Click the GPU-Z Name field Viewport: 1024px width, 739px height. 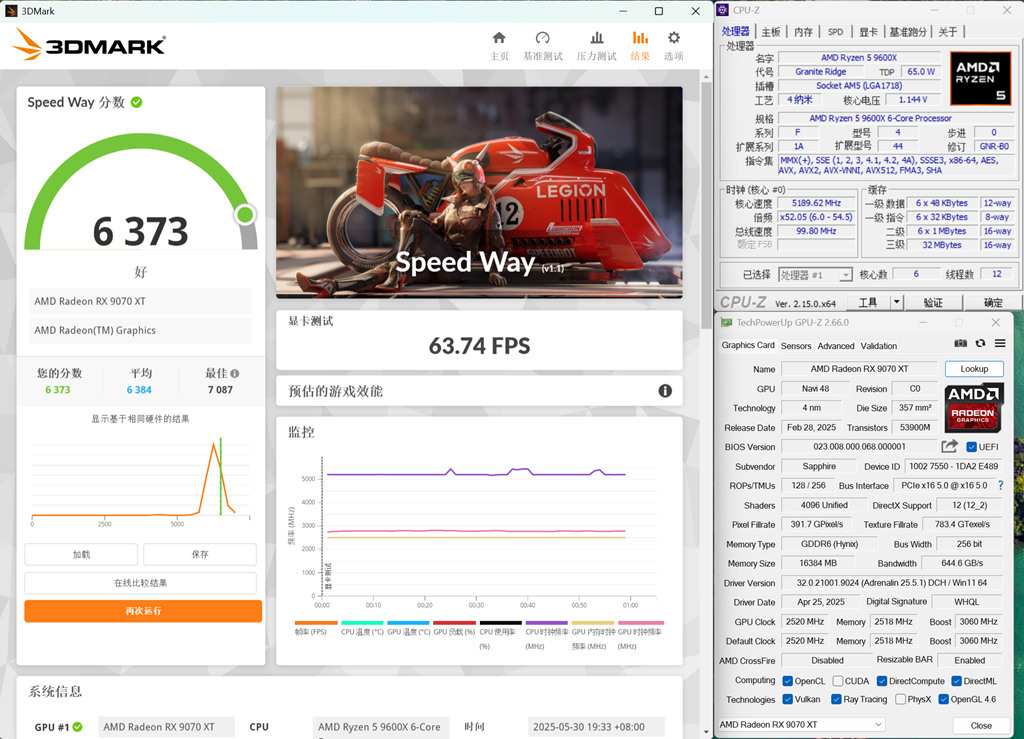(859, 369)
